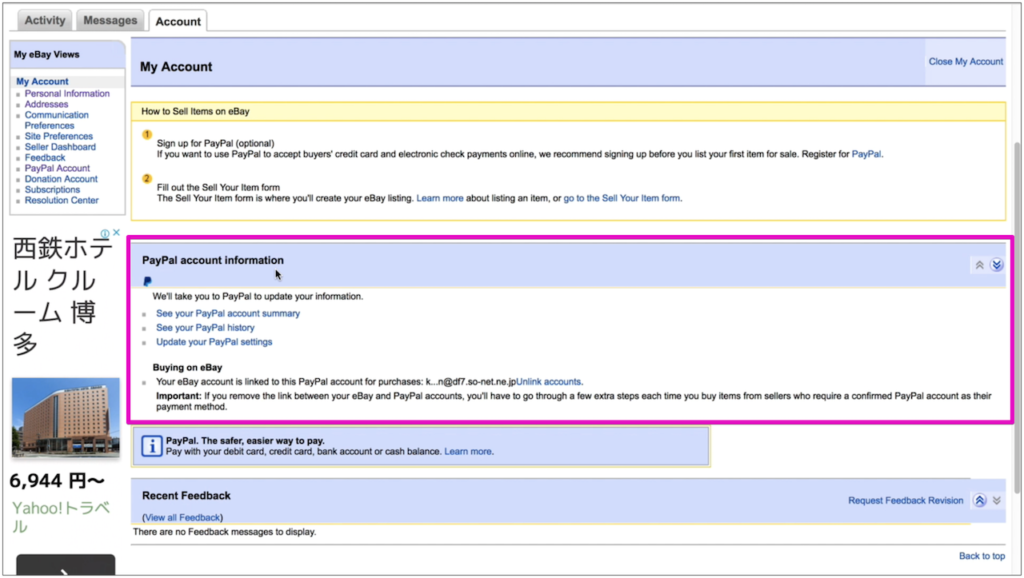Click the 'Recent Feedback' heading

tap(186, 496)
